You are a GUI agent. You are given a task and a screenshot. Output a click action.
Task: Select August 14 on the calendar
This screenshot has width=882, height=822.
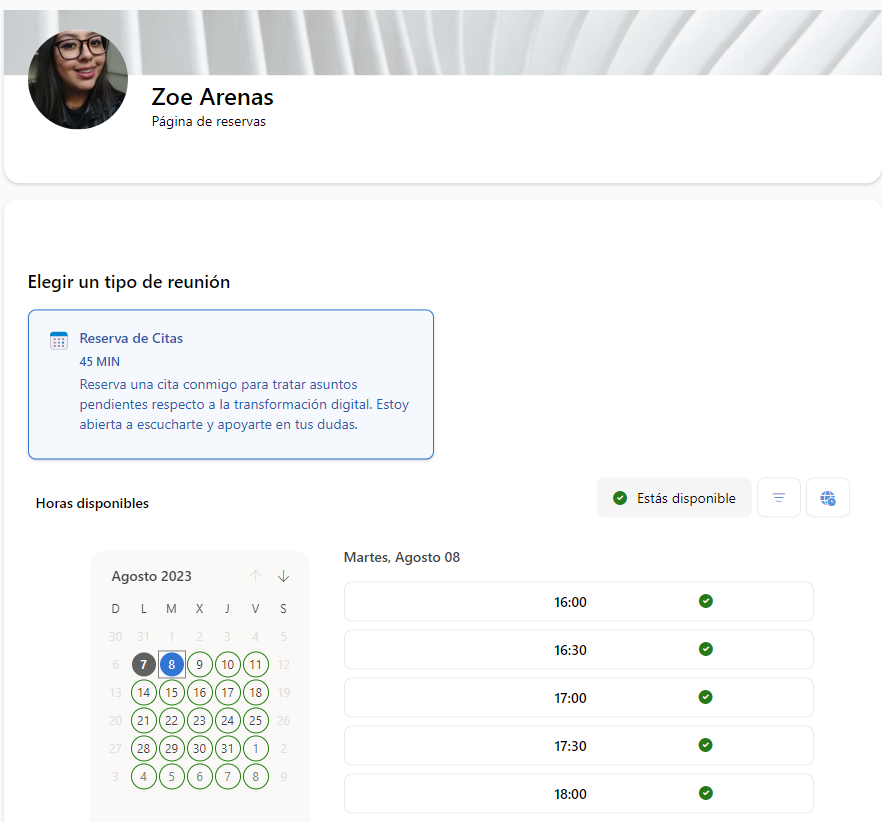tap(143, 692)
